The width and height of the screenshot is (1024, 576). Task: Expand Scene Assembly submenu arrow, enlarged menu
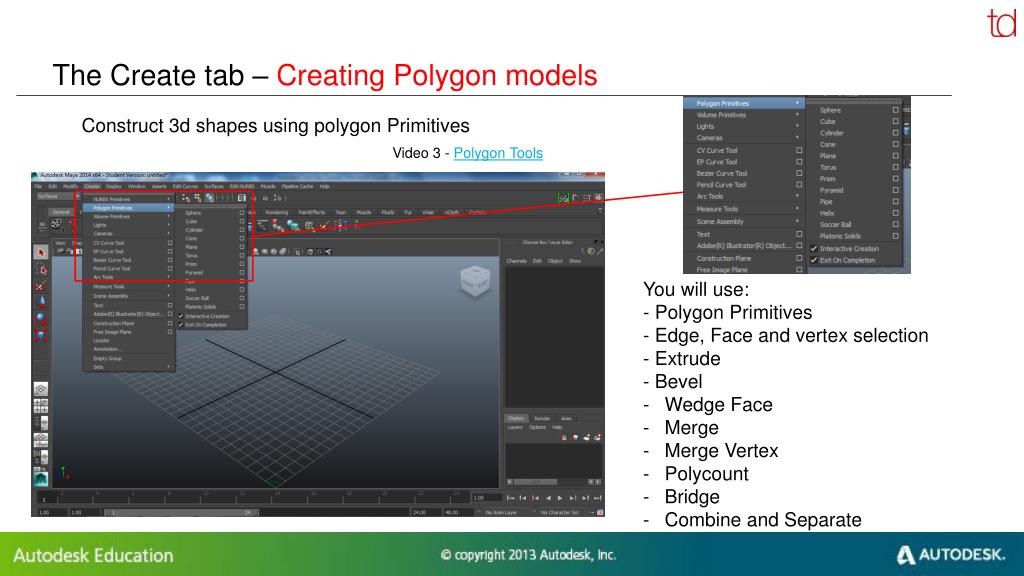(797, 221)
